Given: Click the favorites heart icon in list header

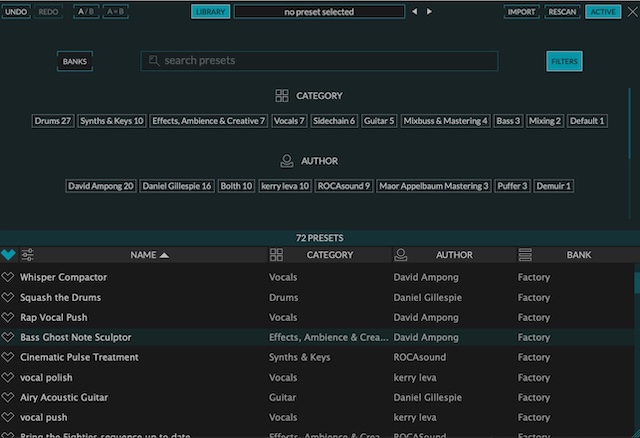Looking at the screenshot, I should [x=8, y=255].
